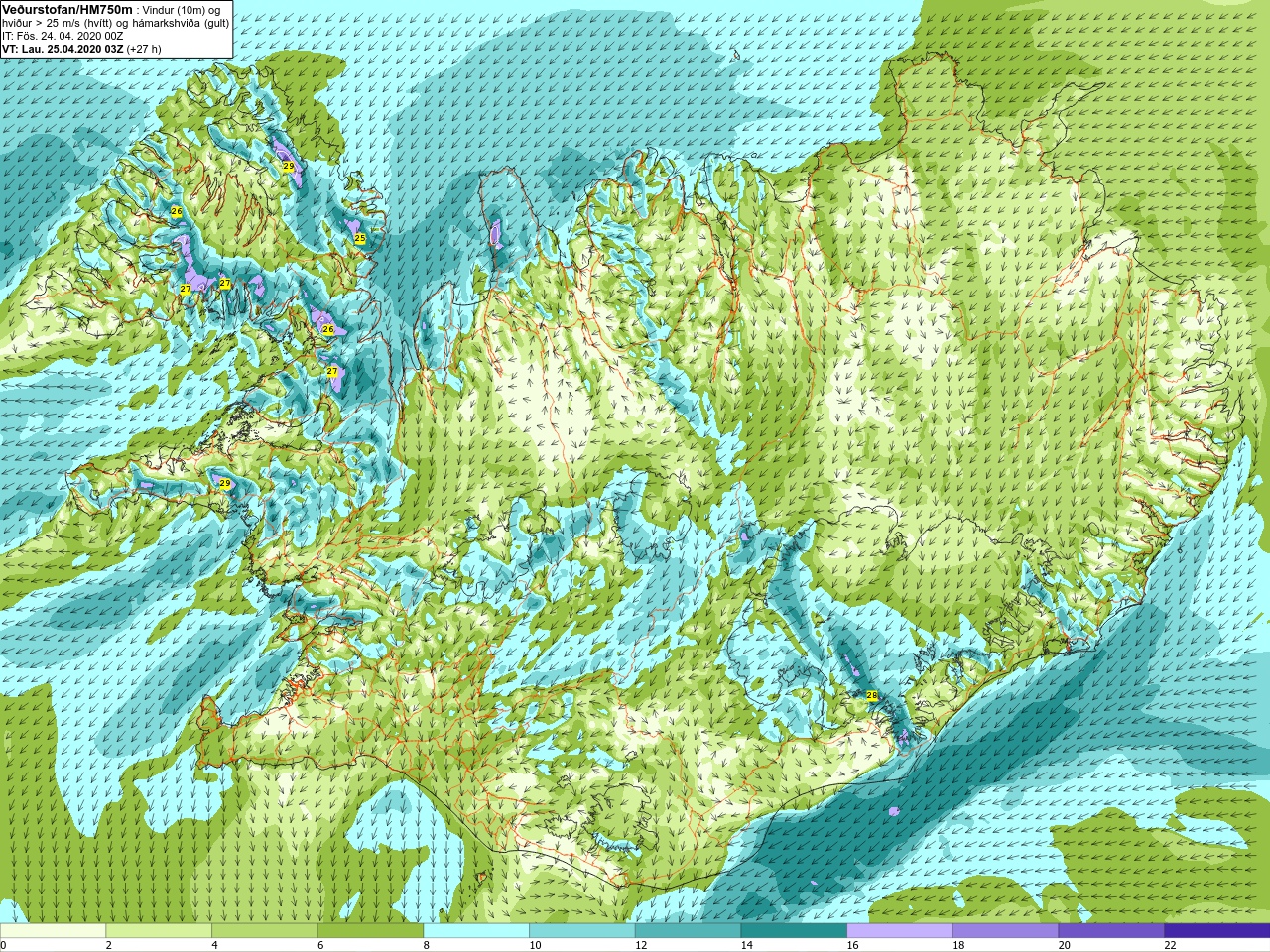Select the medium purple 18–20 legend swatch

[1005, 930]
